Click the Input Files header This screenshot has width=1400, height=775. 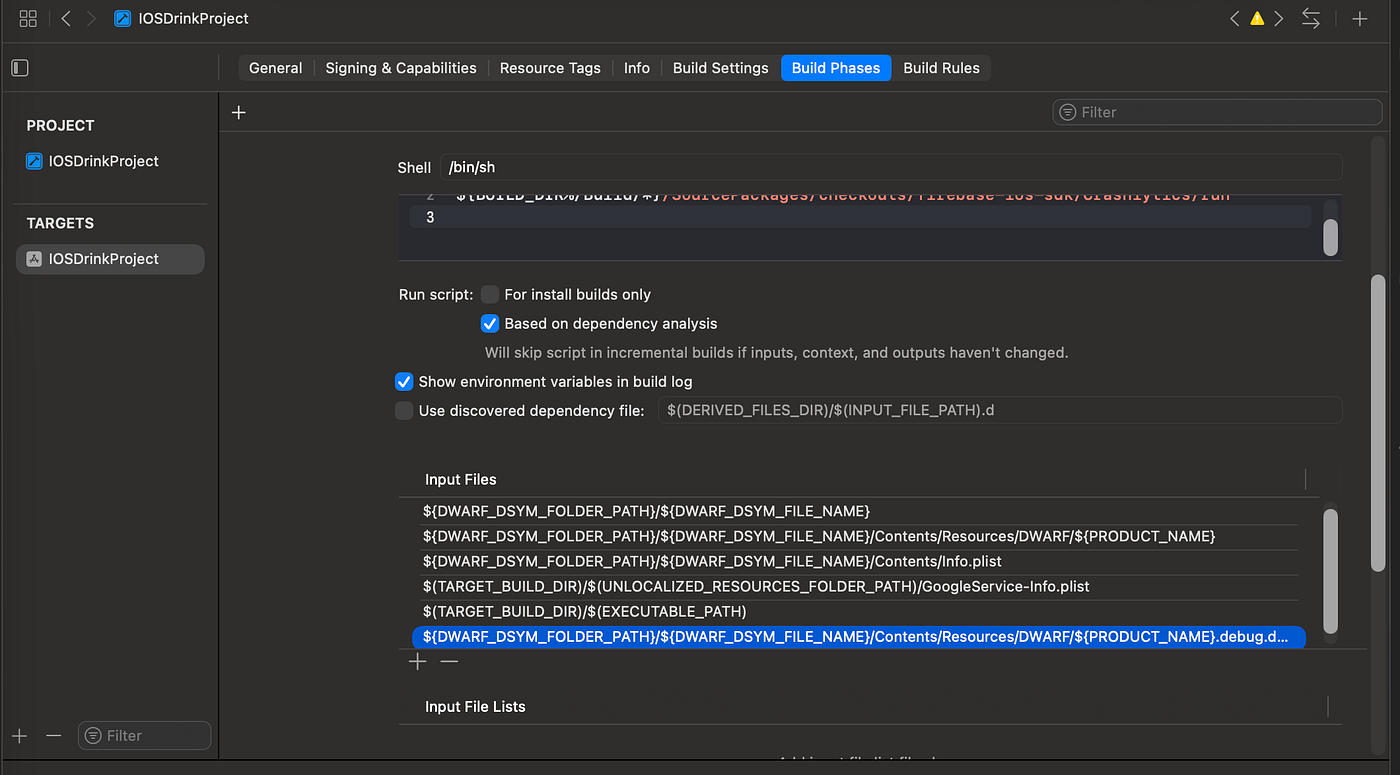coord(461,479)
